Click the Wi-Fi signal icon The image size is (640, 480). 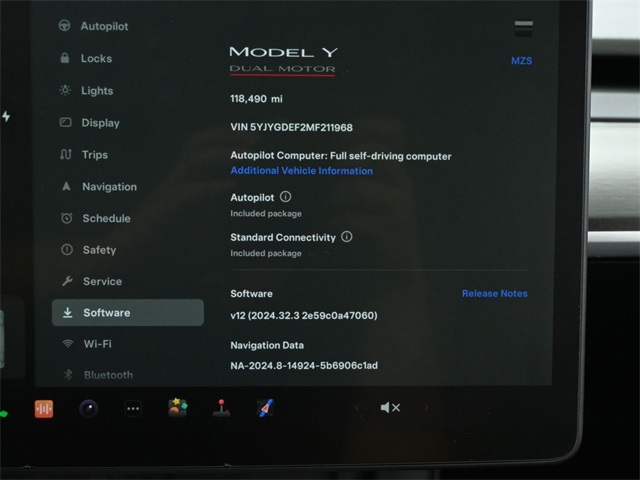tap(68, 344)
